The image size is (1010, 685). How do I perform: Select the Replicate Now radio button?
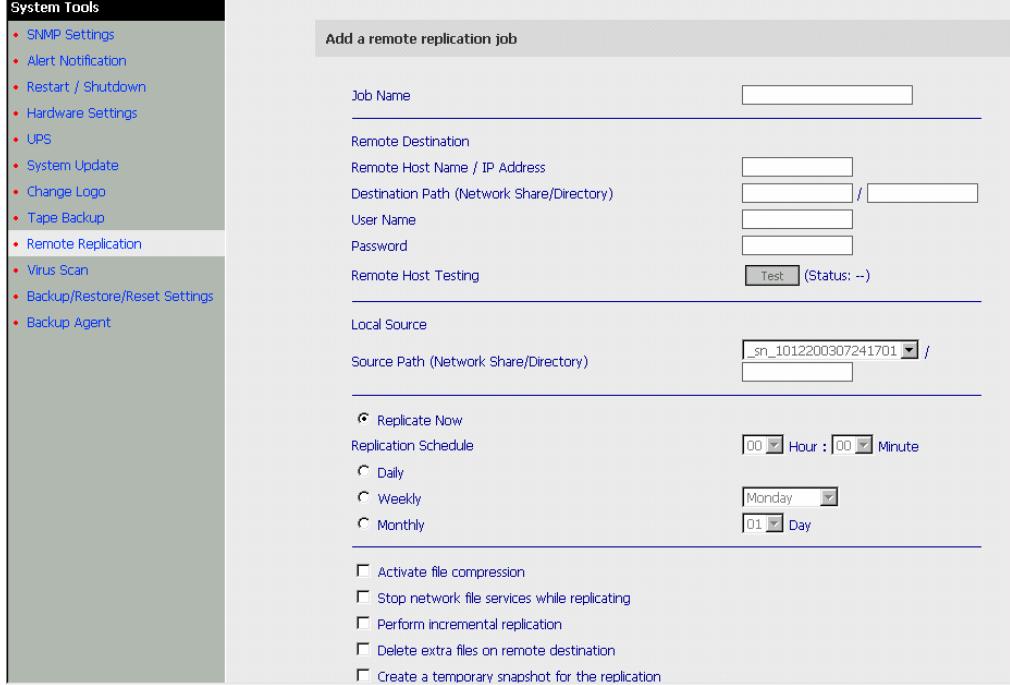click(363, 419)
